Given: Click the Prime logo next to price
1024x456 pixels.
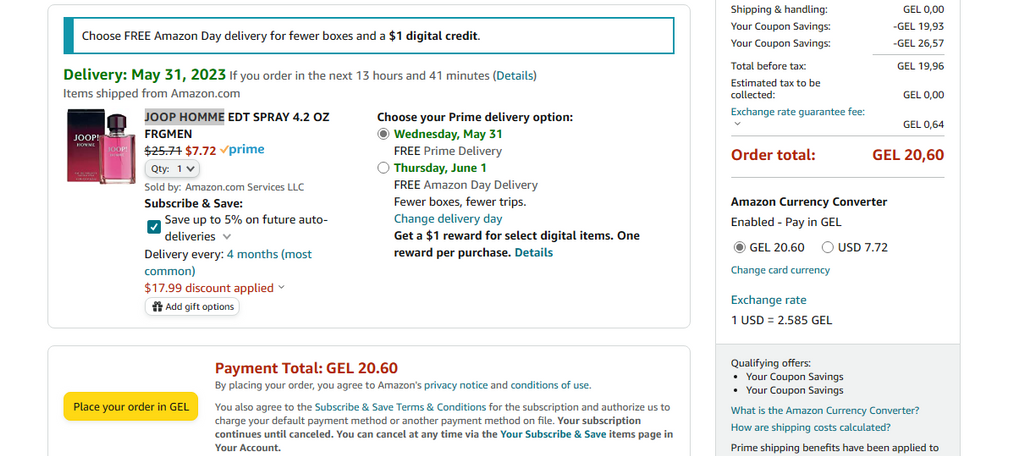Looking at the screenshot, I should click(x=242, y=150).
